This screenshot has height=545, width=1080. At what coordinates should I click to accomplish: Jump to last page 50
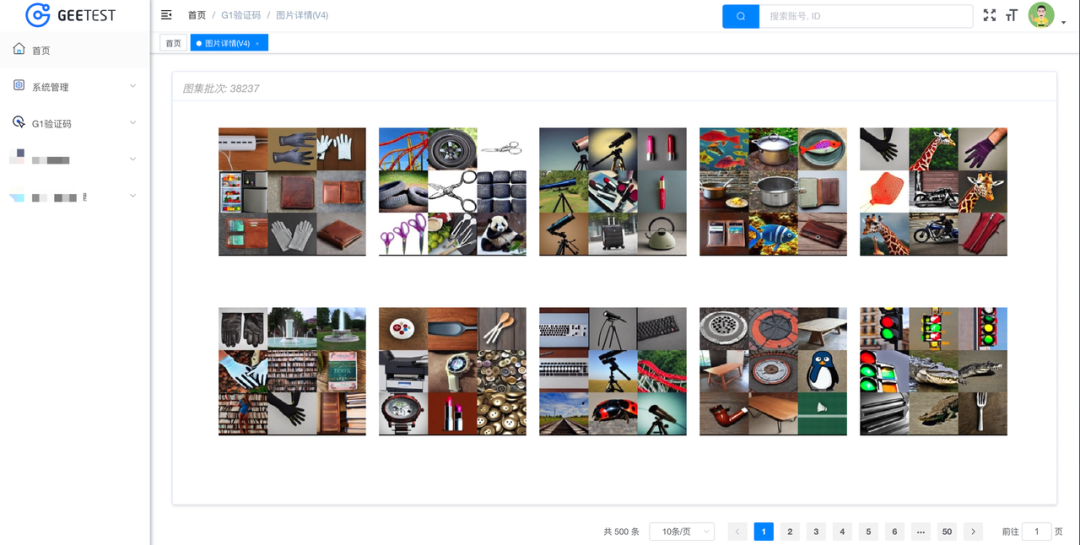pyautogui.click(x=947, y=531)
